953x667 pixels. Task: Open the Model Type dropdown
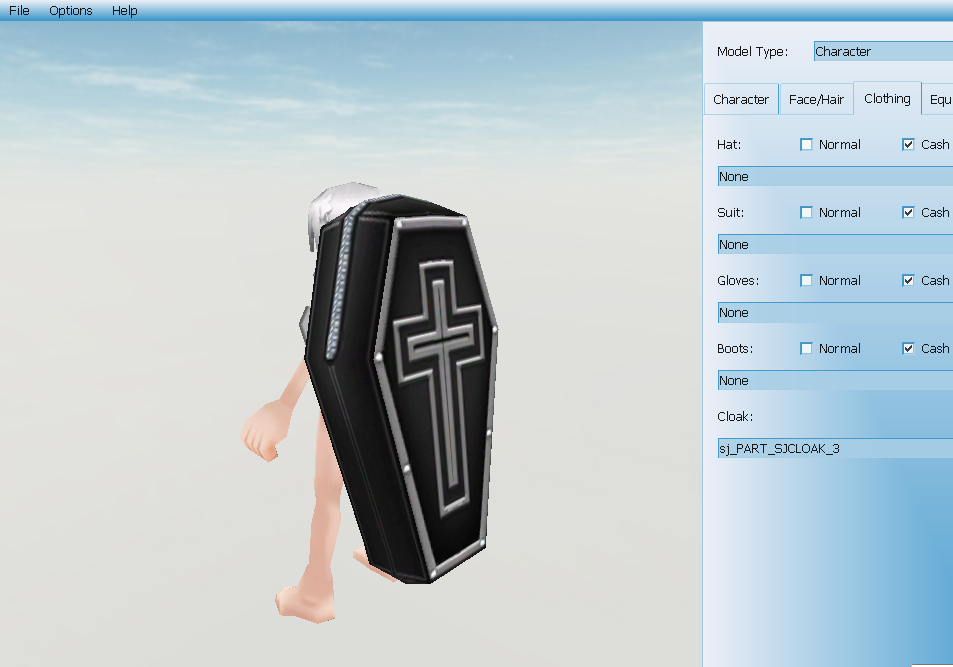882,52
